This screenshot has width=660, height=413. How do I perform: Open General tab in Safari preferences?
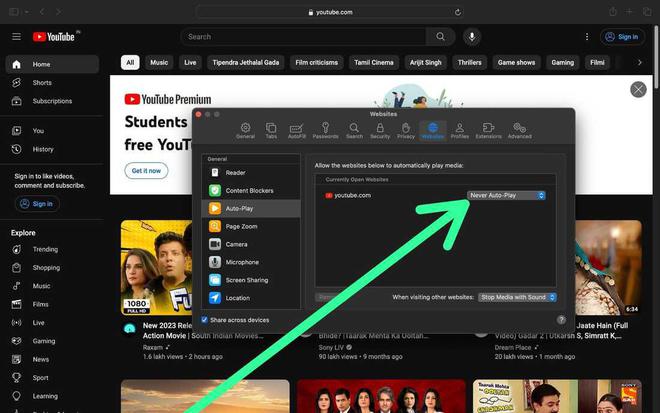click(x=245, y=131)
